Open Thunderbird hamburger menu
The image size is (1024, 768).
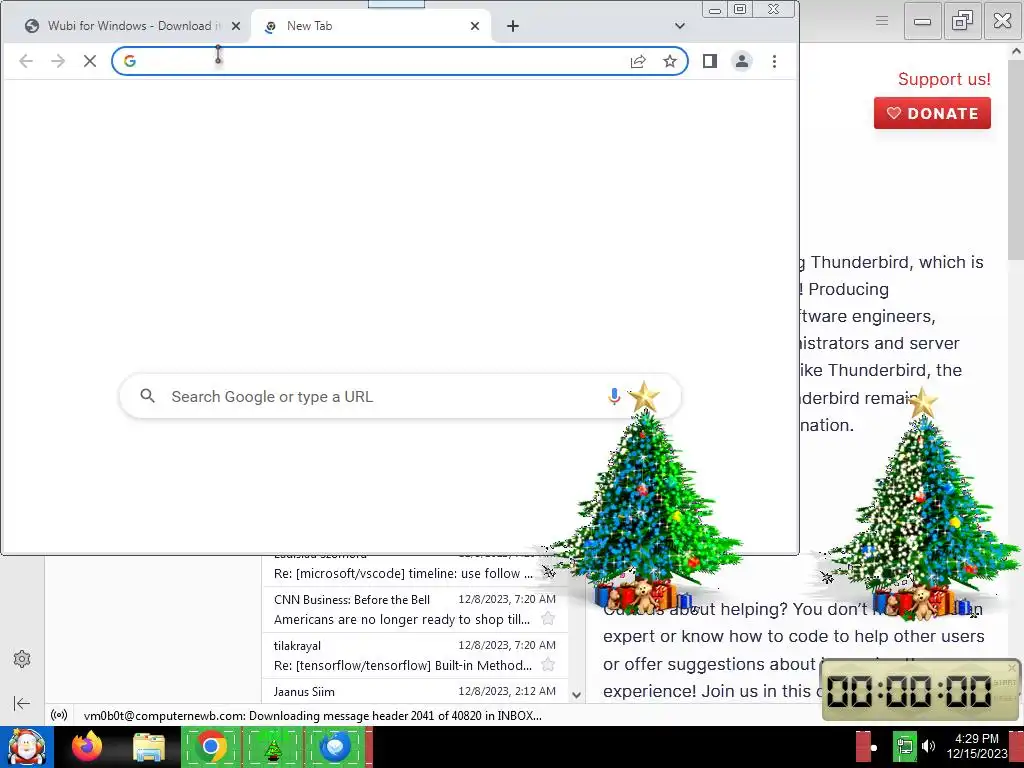[x=882, y=21]
